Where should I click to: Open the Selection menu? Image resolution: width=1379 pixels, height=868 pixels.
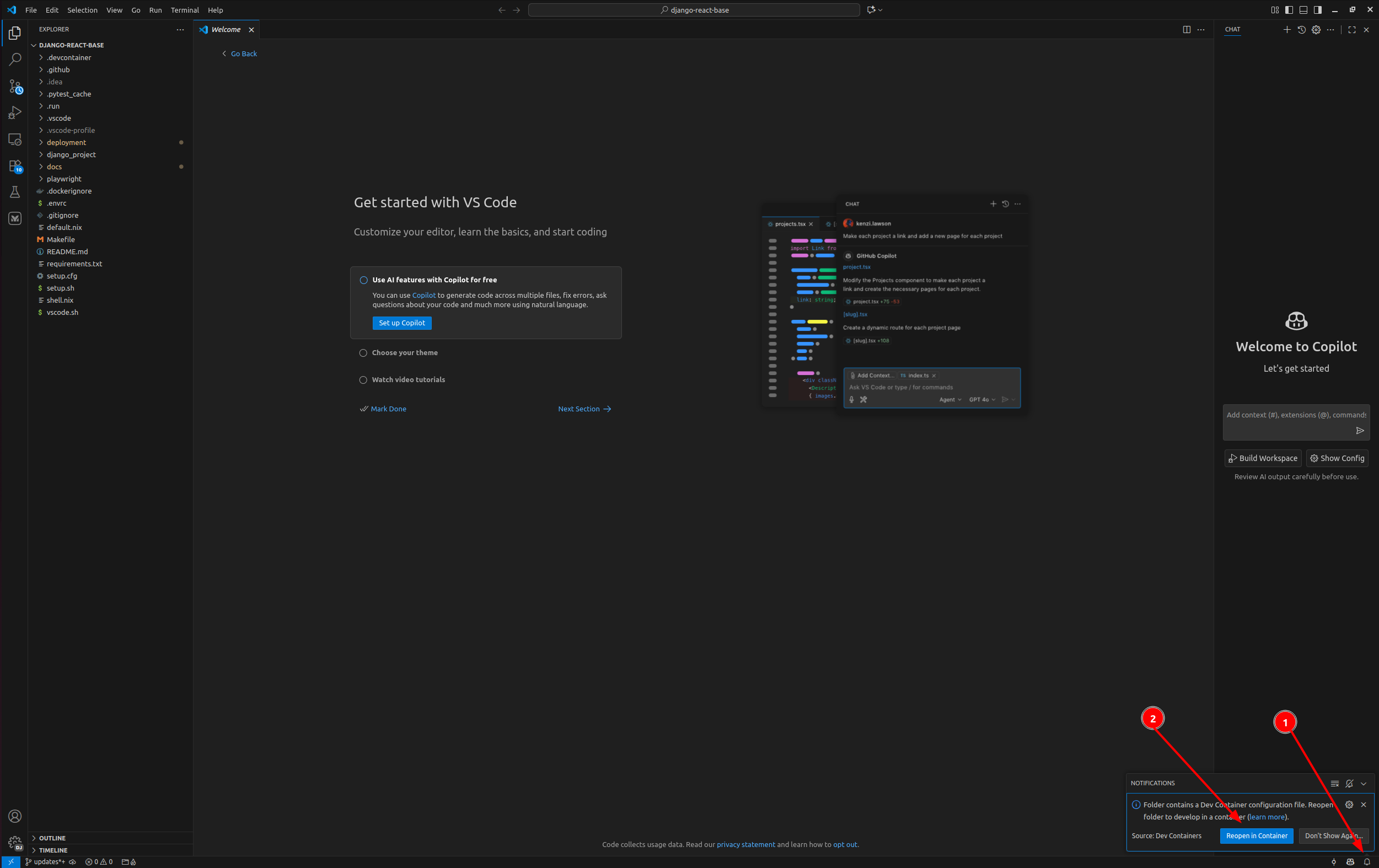pyautogui.click(x=82, y=10)
